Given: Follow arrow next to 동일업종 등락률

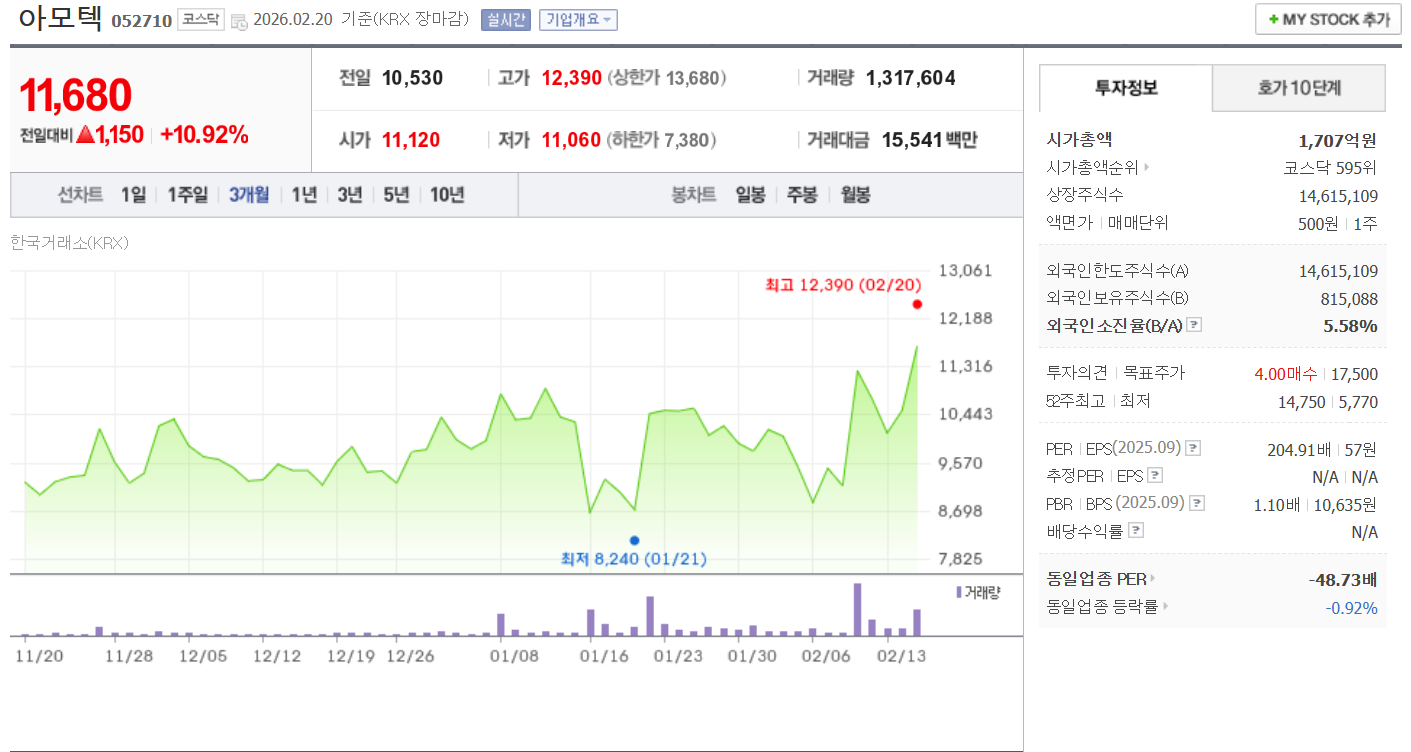Looking at the screenshot, I should point(1166,606).
